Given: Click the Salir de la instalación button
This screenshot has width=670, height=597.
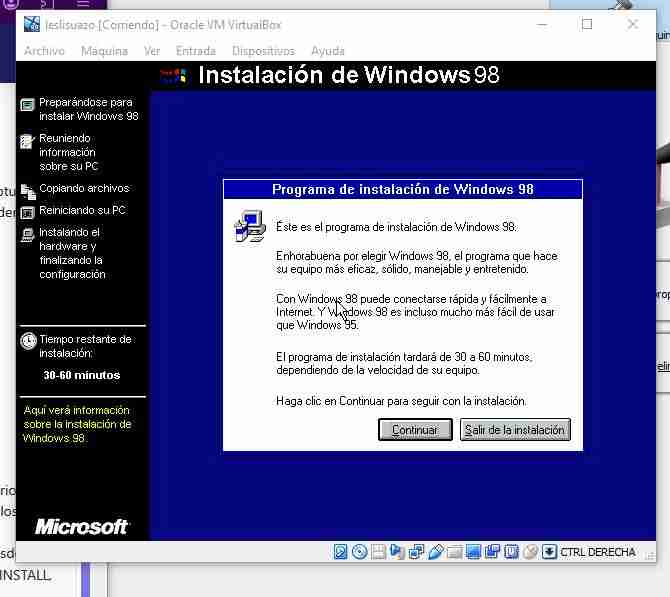Looking at the screenshot, I should coord(515,430).
